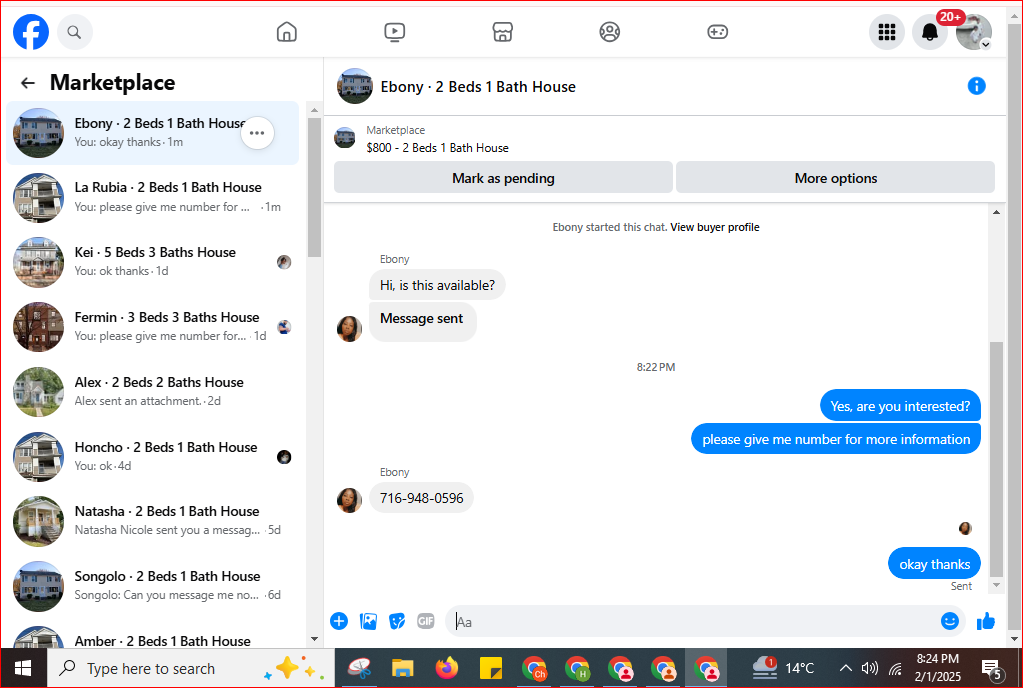
Task: Open the Marketplace storefront icon
Action: [502, 32]
